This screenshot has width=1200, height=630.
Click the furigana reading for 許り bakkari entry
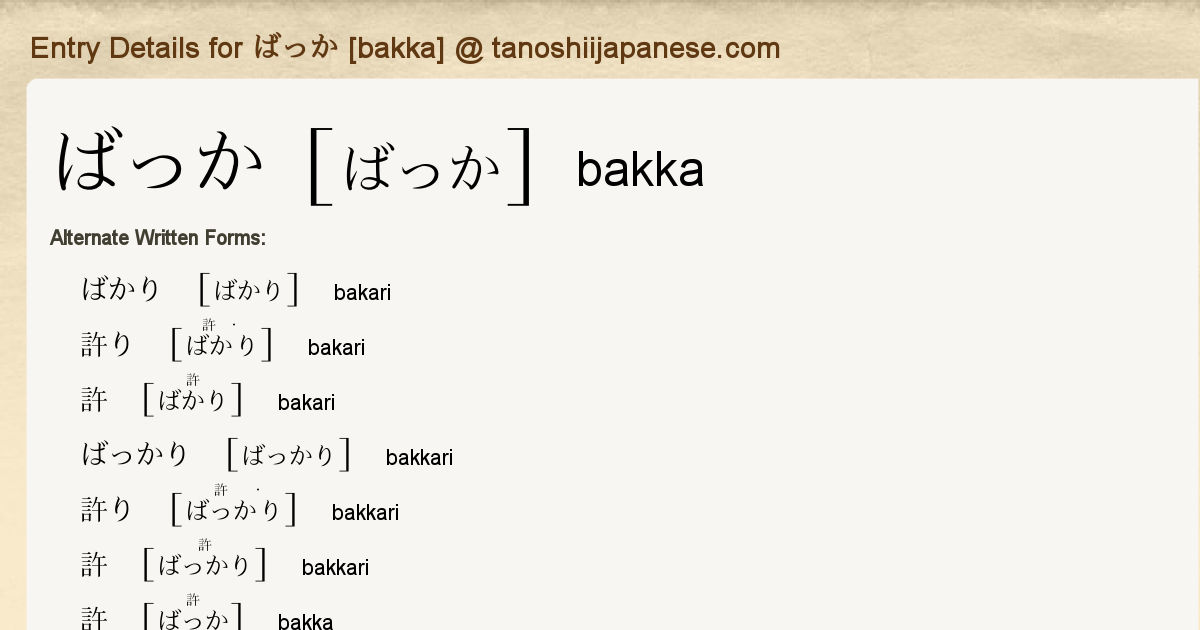tap(234, 510)
